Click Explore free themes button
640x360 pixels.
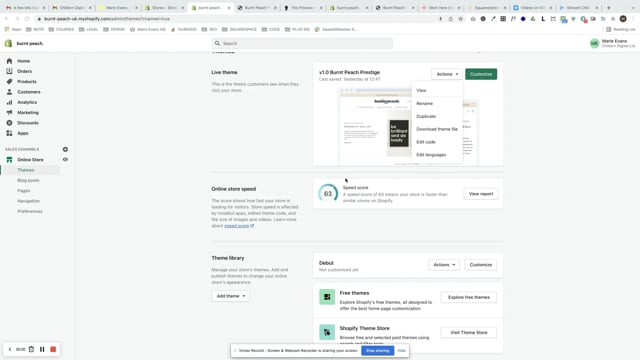tap(469, 297)
